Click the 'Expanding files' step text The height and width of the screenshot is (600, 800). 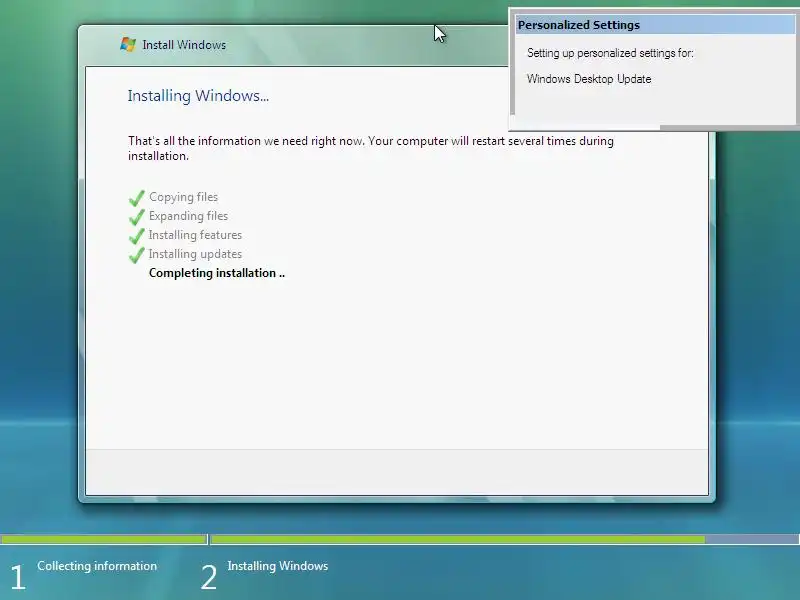click(188, 216)
